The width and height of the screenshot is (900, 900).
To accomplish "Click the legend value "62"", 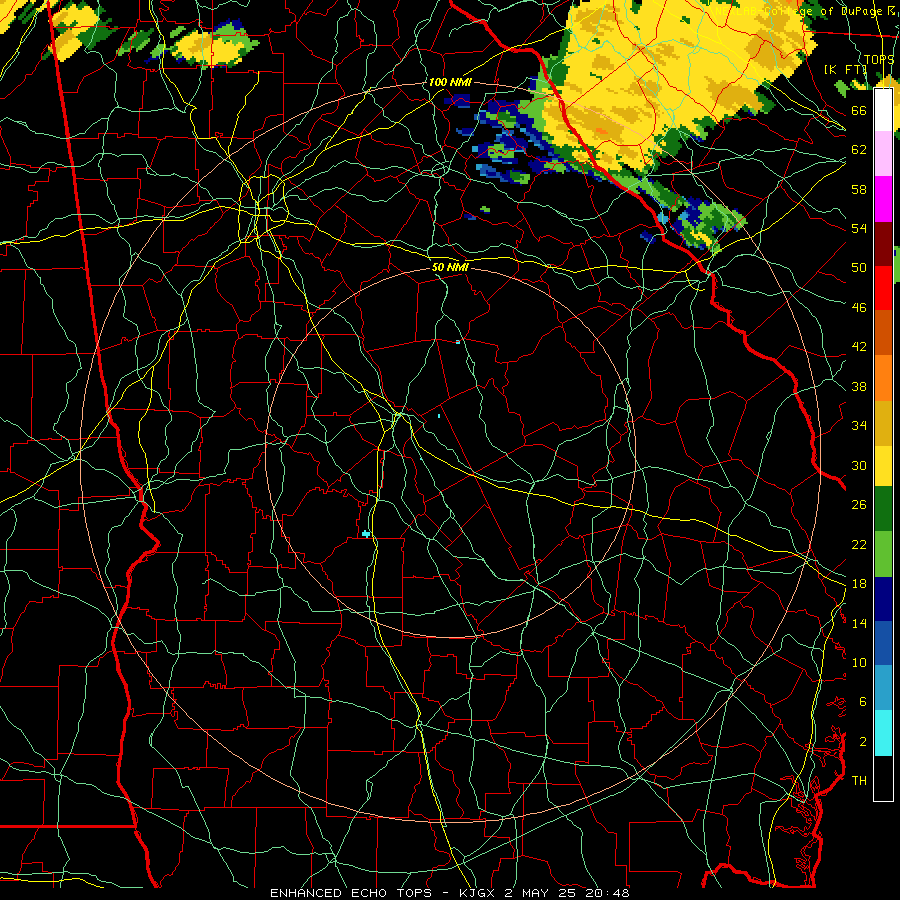I will pyautogui.click(x=859, y=150).
